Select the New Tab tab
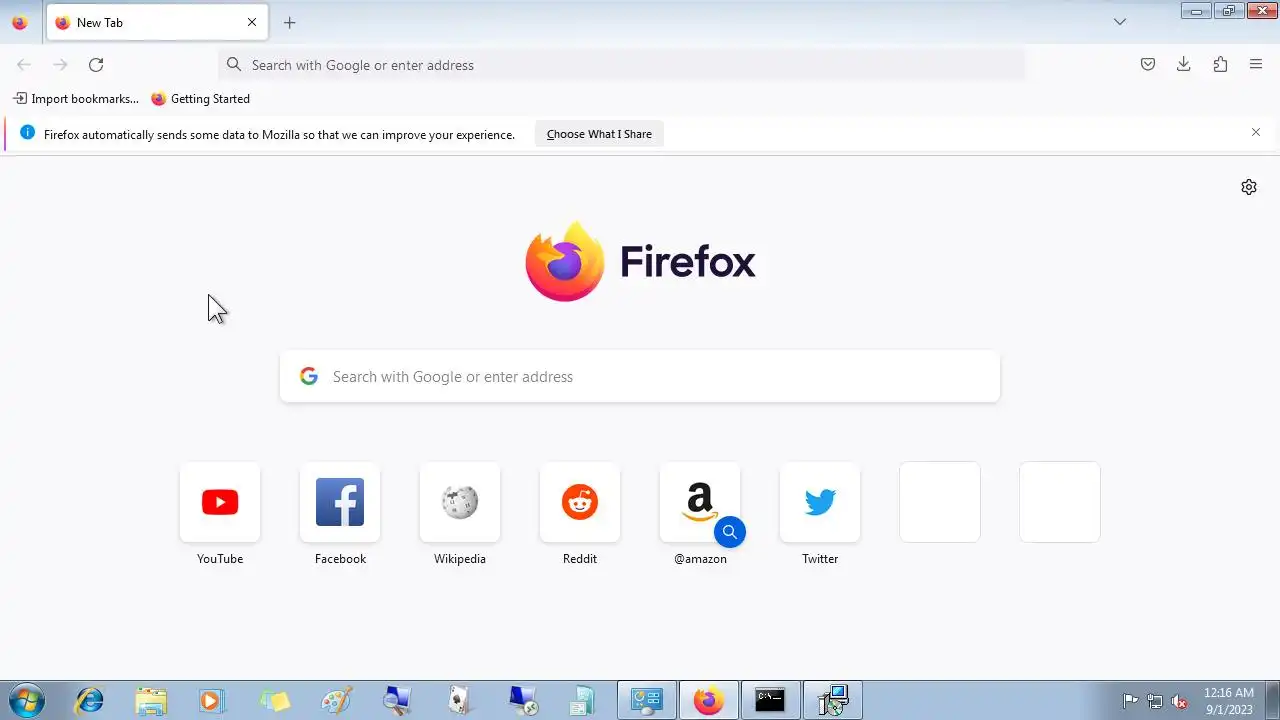 (157, 22)
